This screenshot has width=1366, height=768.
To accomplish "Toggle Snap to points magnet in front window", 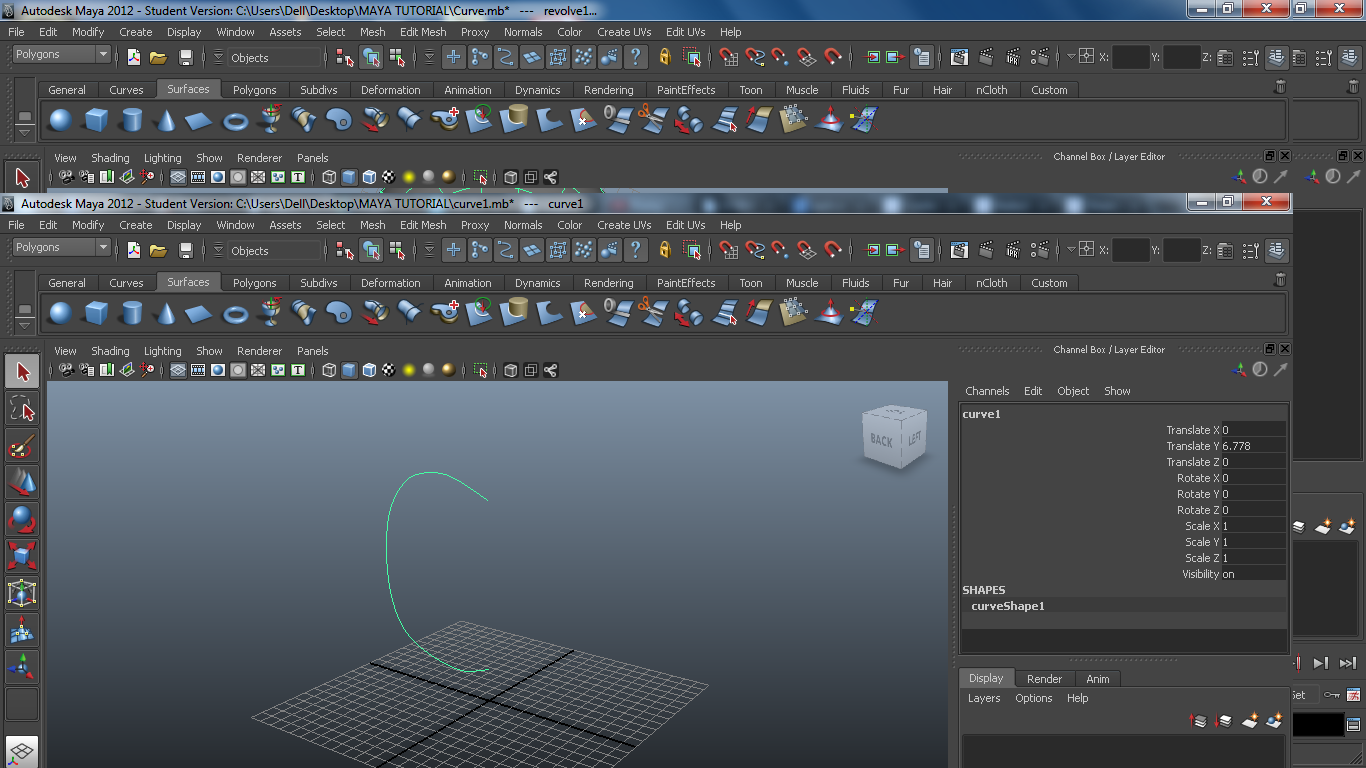I will click(x=781, y=250).
